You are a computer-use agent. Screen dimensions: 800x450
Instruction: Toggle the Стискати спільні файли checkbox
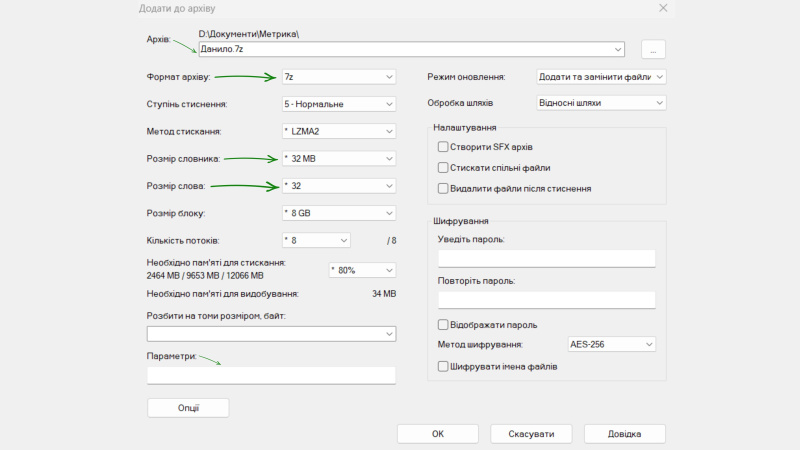pos(443,168)
